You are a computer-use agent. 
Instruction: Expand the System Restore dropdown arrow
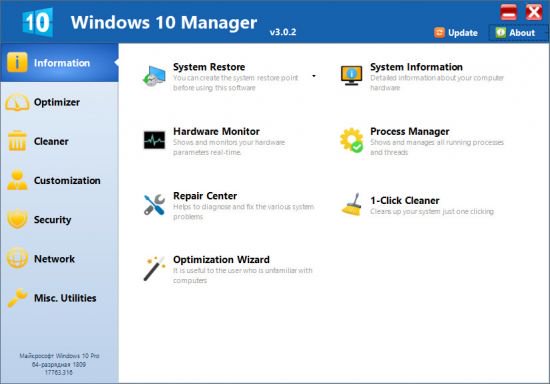click(314, 76)
